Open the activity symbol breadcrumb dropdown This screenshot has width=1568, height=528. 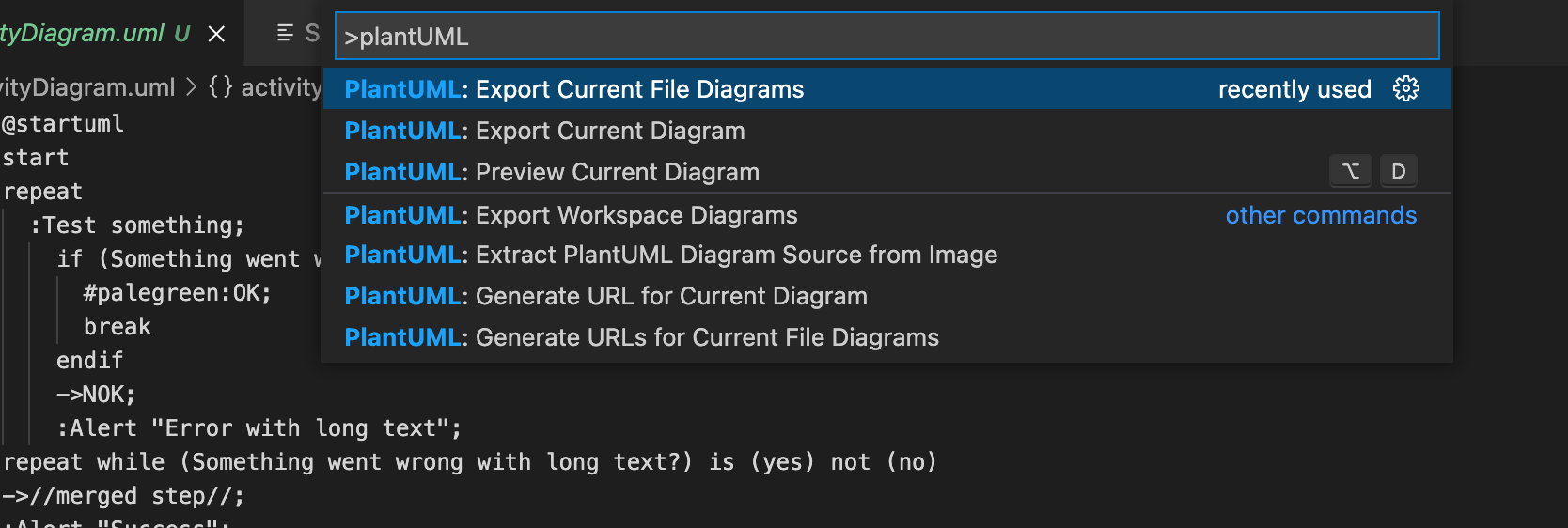281,87
